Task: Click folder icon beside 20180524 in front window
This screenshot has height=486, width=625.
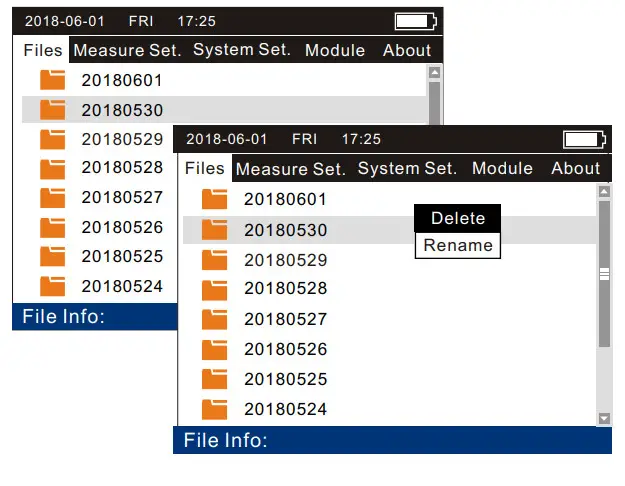Action: [x=214, y=409]
